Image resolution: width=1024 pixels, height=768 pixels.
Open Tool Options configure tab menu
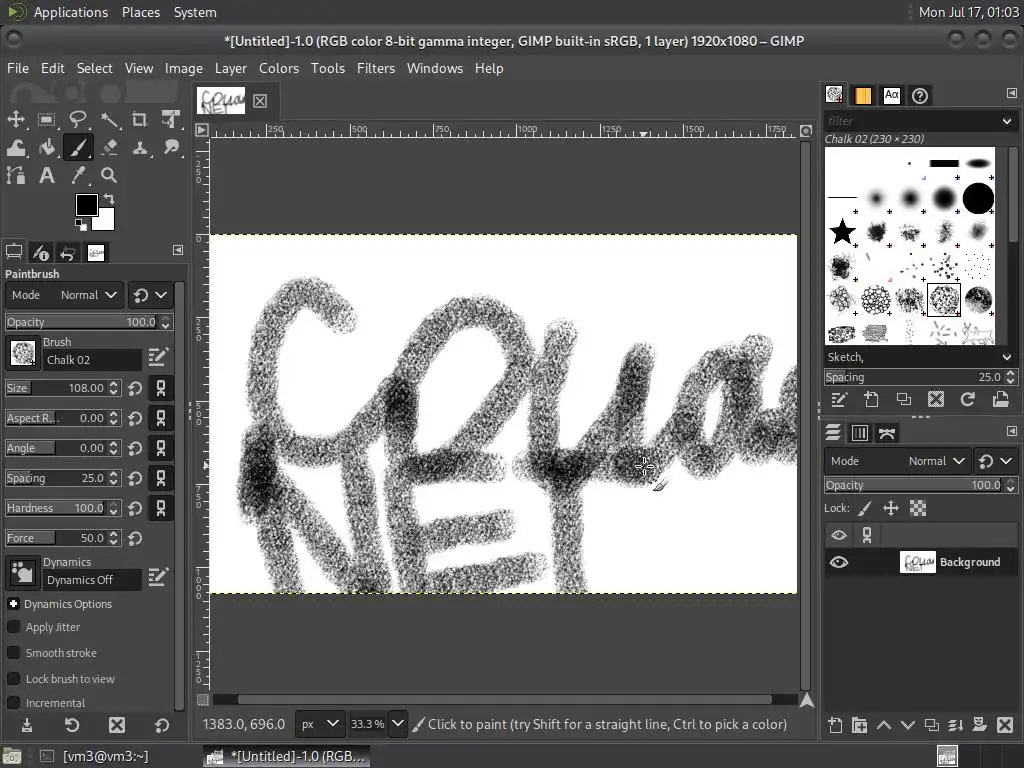click(x=178, y=250)
